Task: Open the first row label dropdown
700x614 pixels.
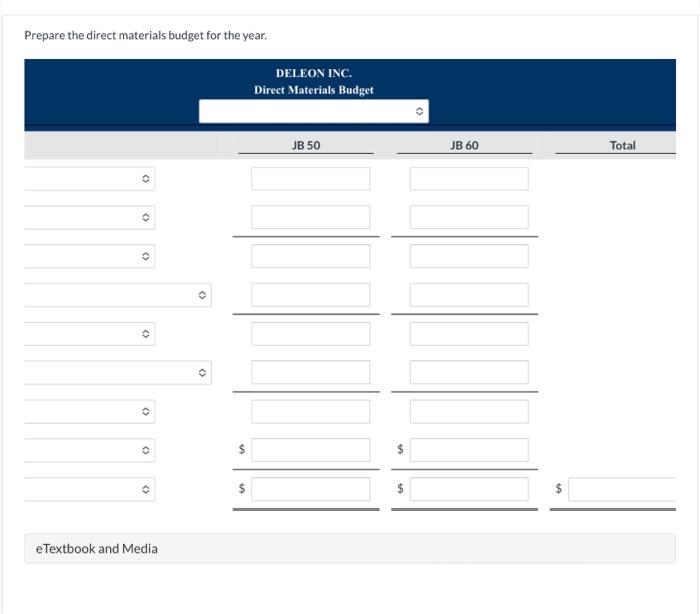Action: [x=90, y=179]
